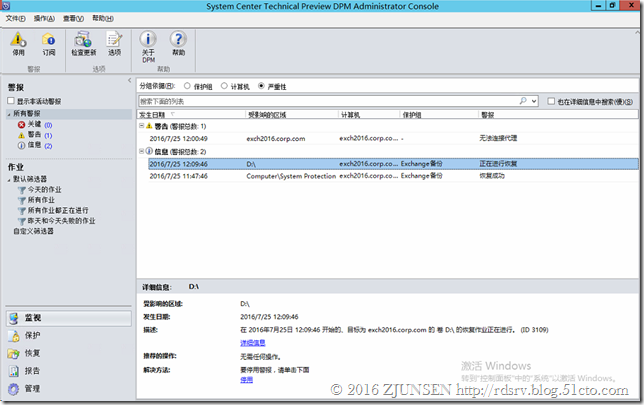Click the 无法连接代理 alert cell
Viewport: 644px width, 405px height.
tap(498, 138)
